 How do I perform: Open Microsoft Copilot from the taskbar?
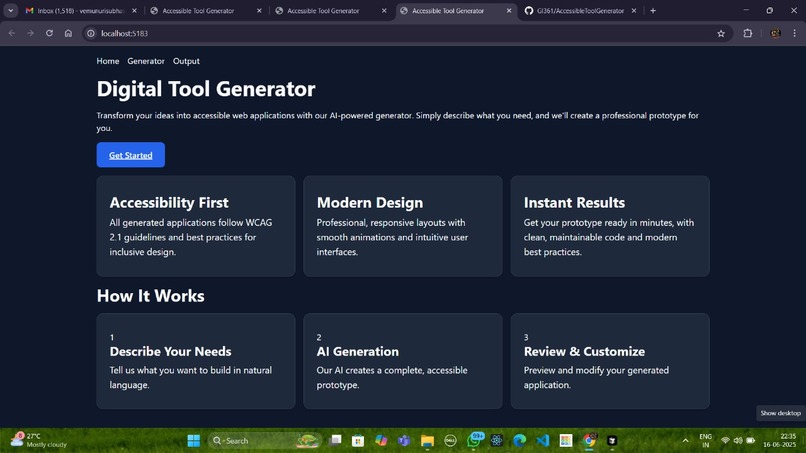click(x=381, y=441)
